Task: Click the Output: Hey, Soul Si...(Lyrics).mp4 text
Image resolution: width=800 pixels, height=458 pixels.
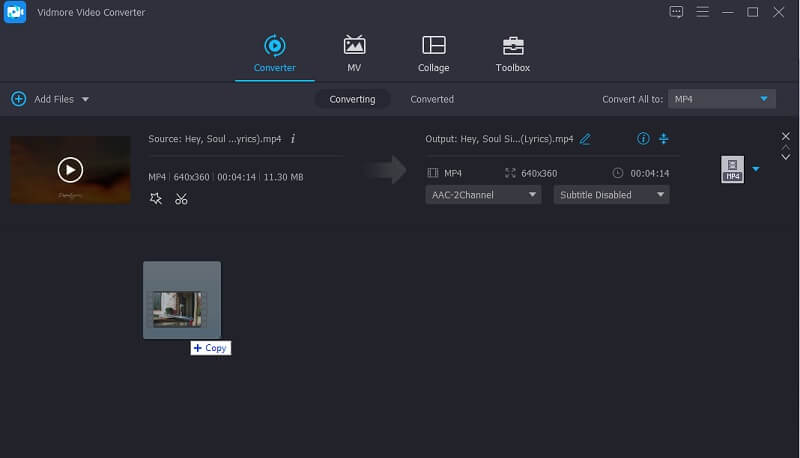Action: click(x=499, y=139)
